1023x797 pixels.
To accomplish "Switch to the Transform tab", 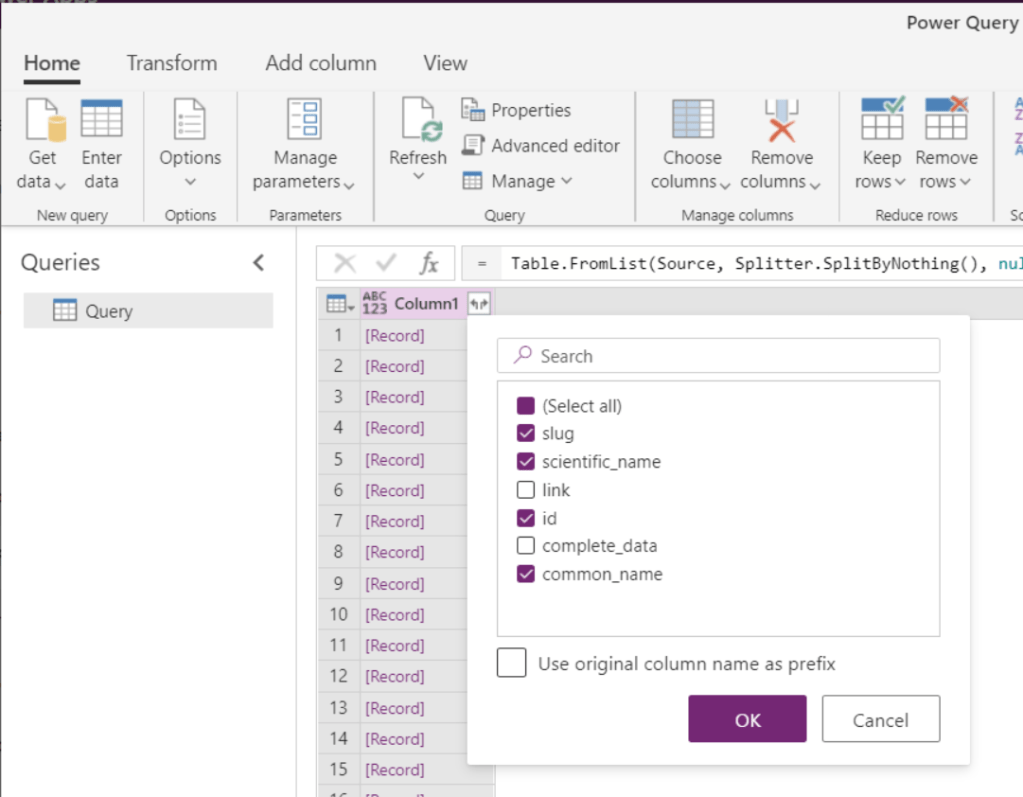I will pyautogui.click(x=171, y=63).
